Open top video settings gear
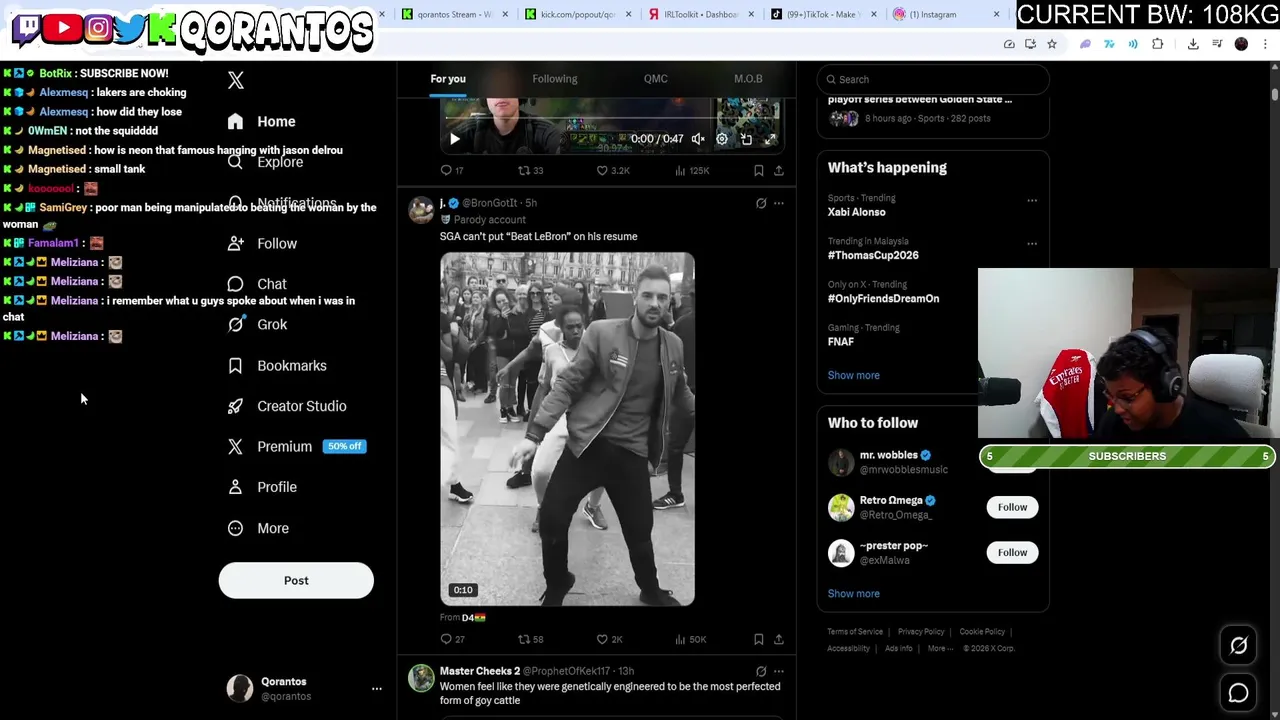1280x720 pixels. click(722, 140)
